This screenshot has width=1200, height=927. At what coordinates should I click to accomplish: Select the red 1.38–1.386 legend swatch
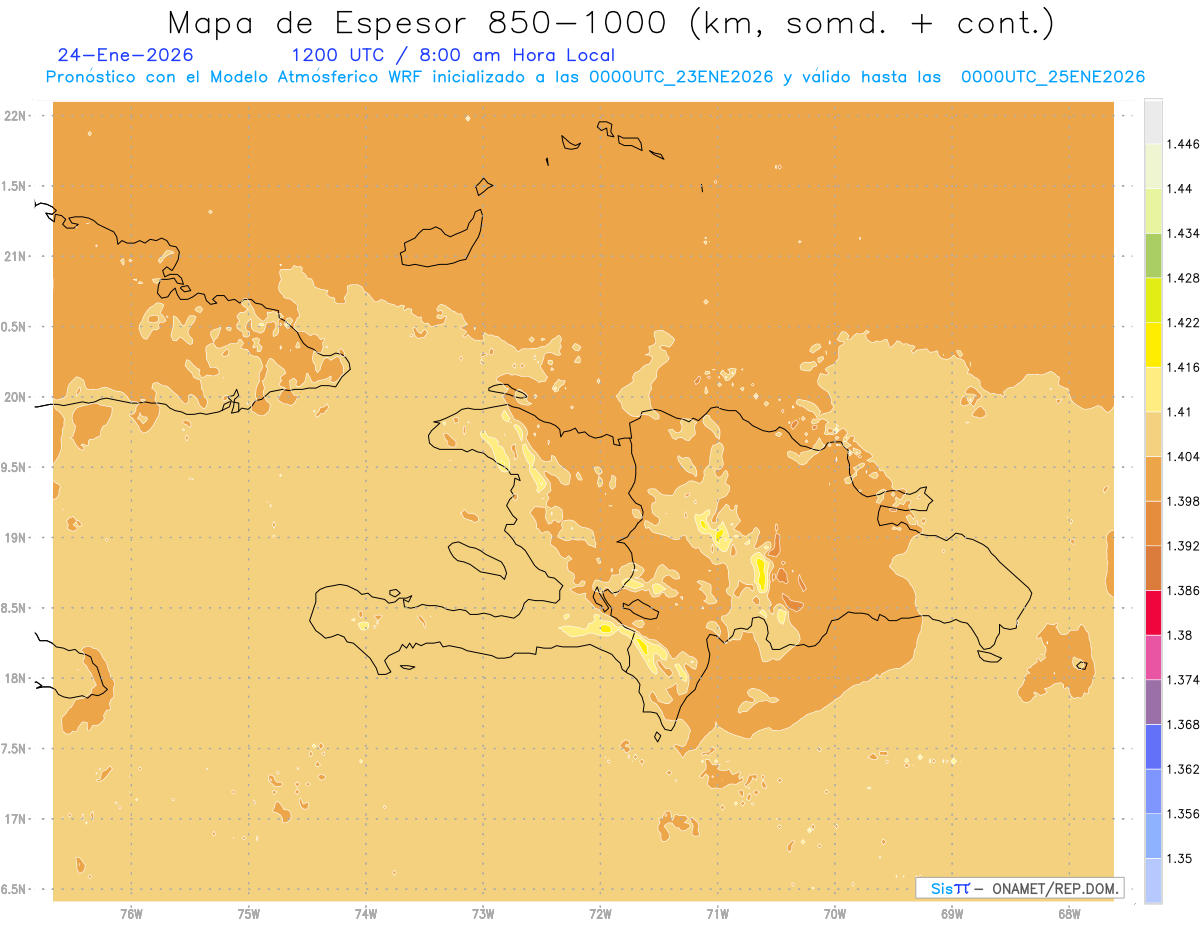tap(1153, 612)
